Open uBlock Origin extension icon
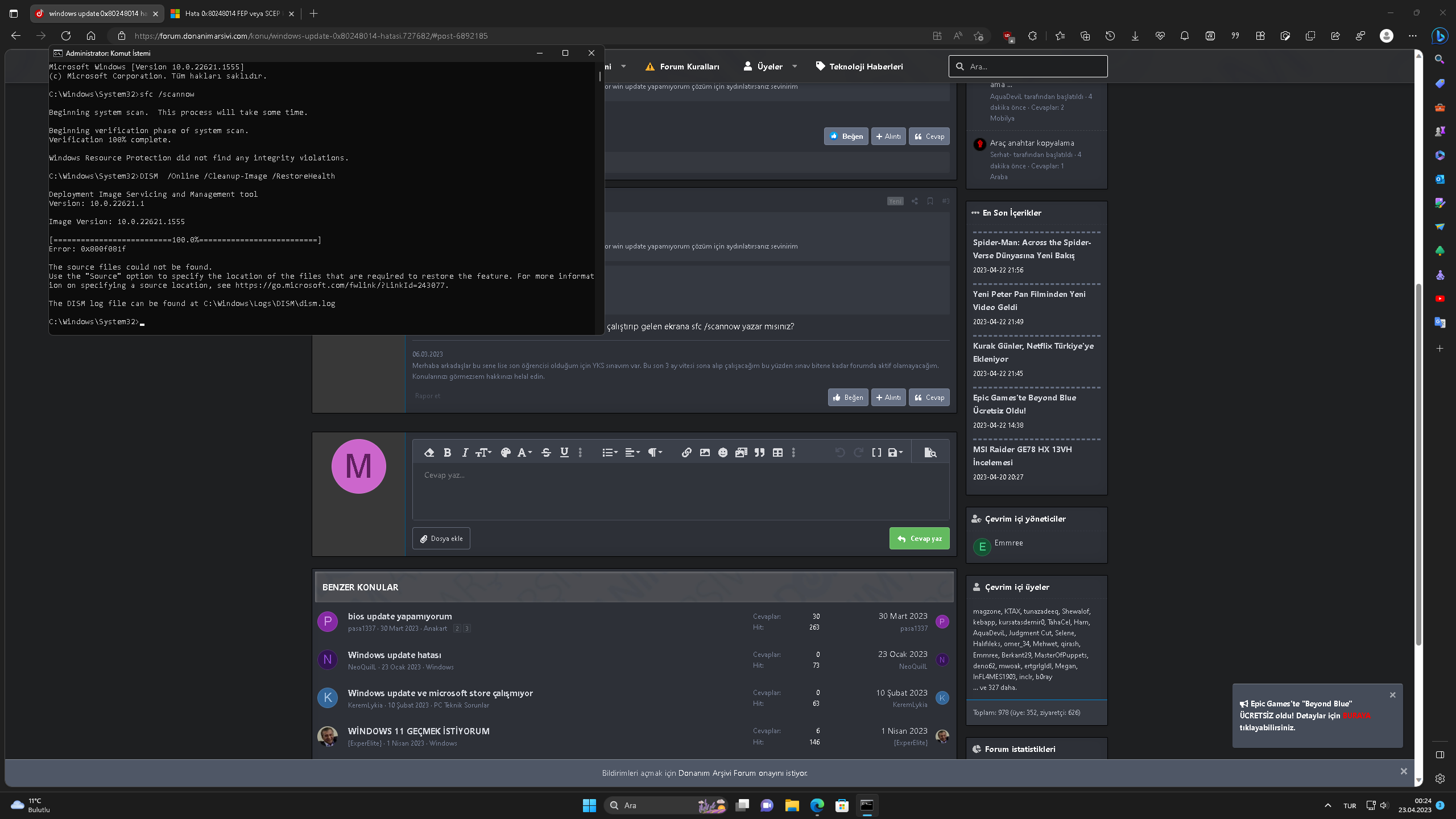The width and height of the screenshot is (1456, 819). 1008,36
